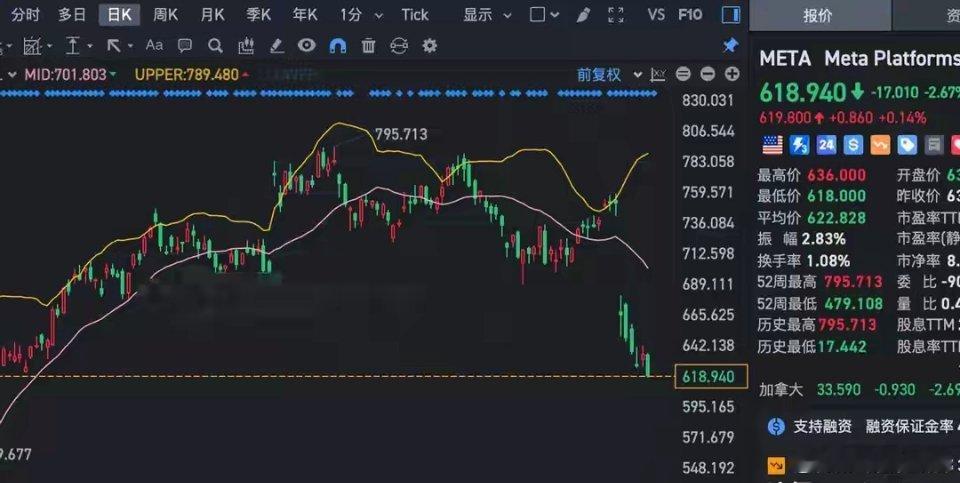Screen dimensions: 960x483
Task: Select the drawing brush tool in top bar
Action: coord(583,15)
